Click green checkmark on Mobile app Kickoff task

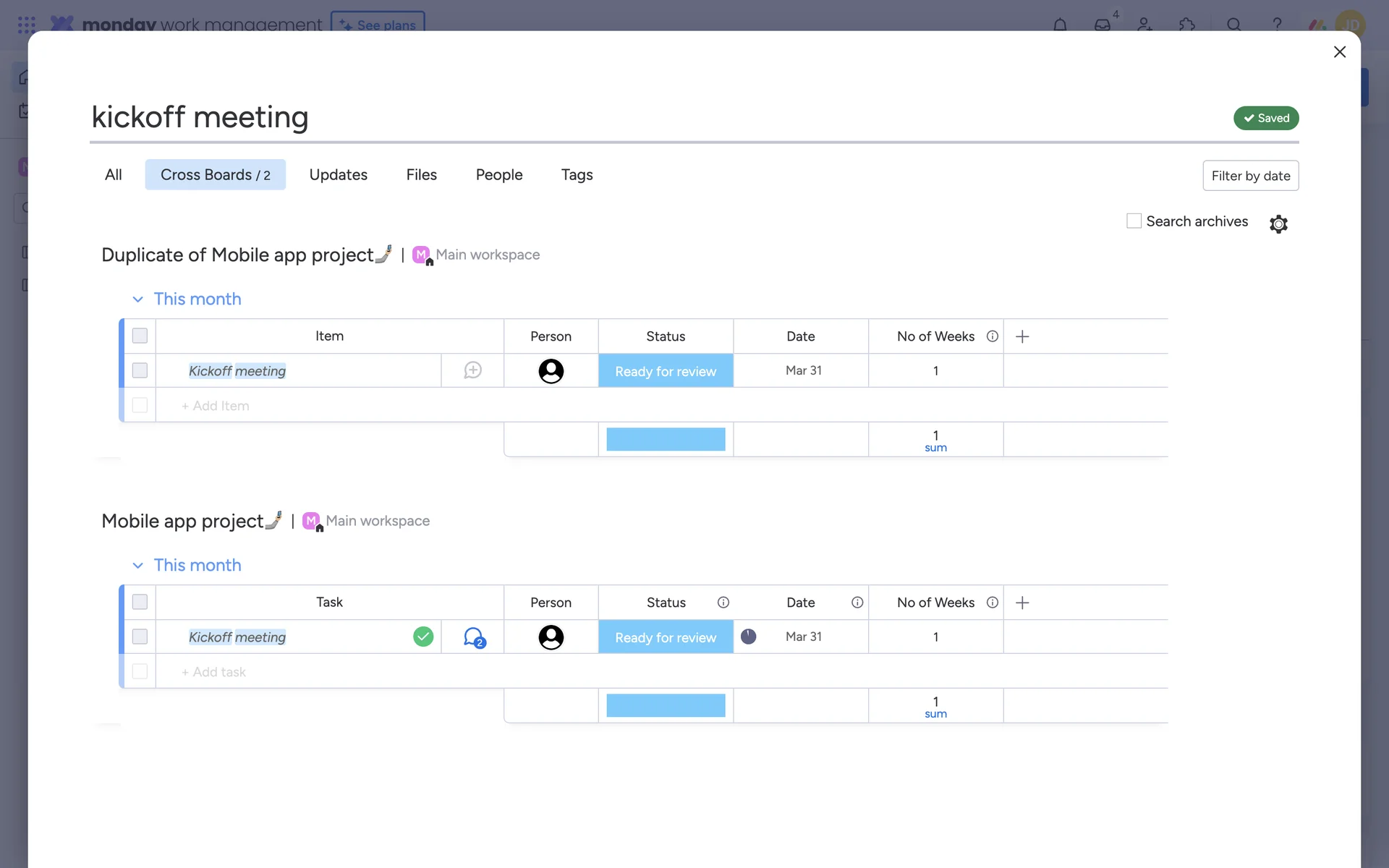click(x=423, y=637)
